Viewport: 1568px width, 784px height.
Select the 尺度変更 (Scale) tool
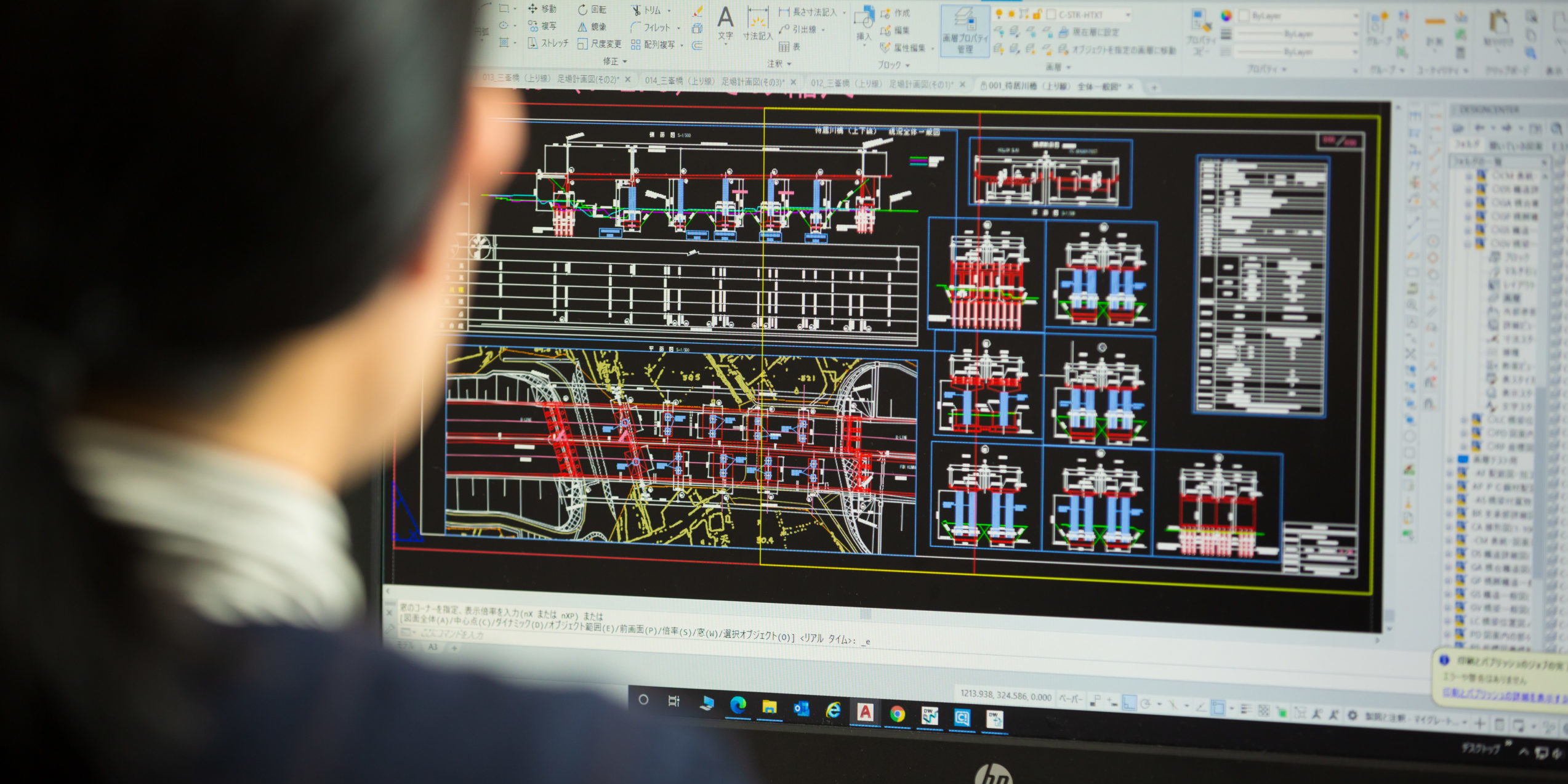tap(600, 44)
